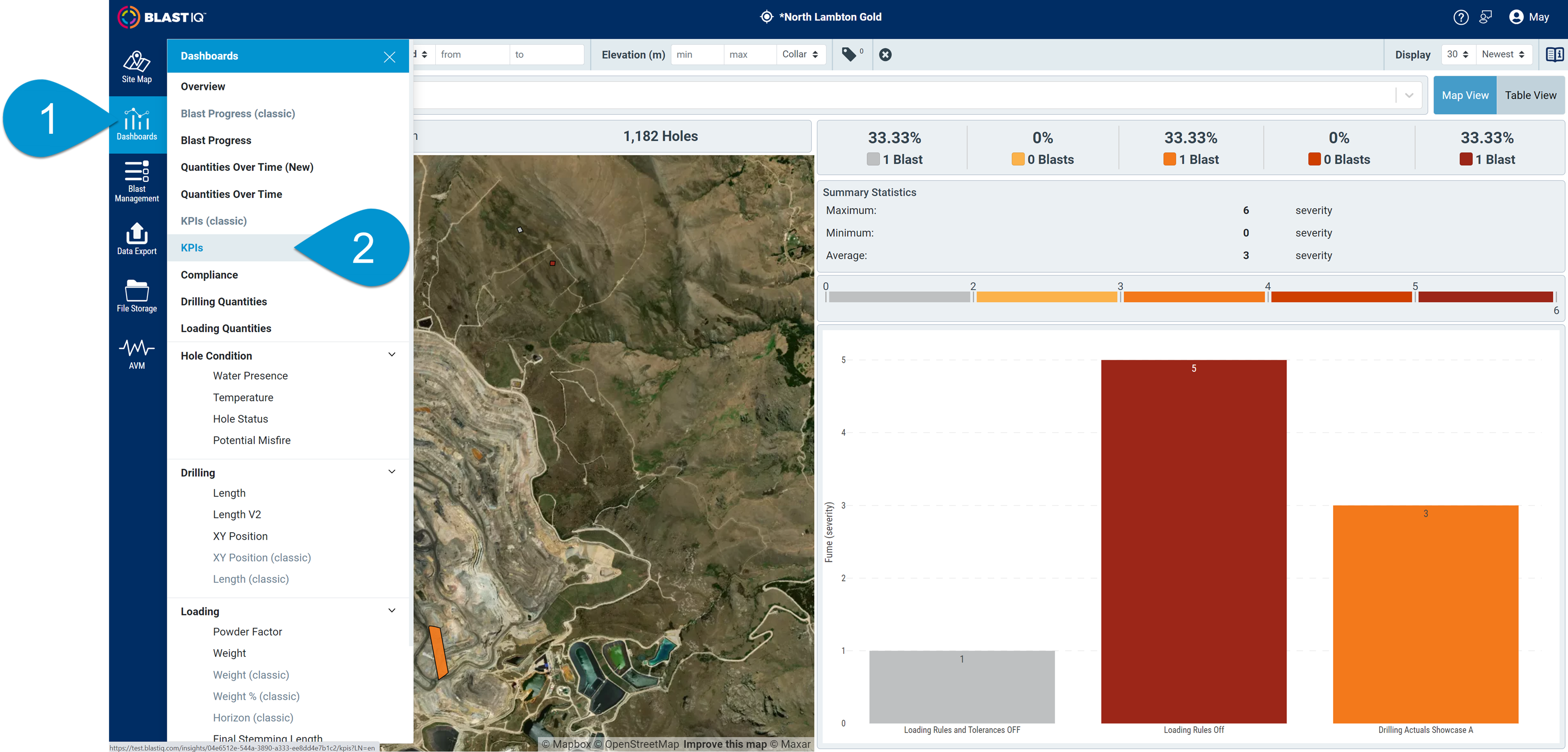Screen dimensions: 1568x752
Task: Select XY Position (classic) entry
Action: [262, 557]
